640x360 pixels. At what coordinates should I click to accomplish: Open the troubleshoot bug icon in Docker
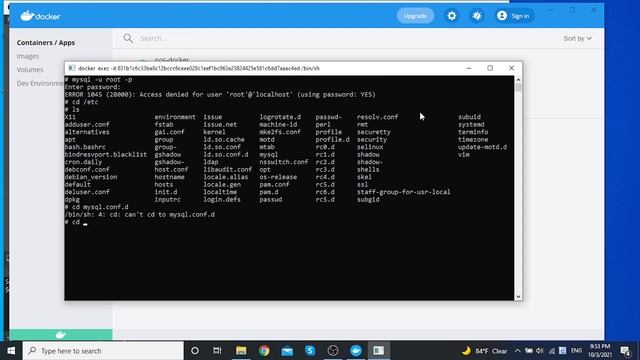(x=477, y=16)
